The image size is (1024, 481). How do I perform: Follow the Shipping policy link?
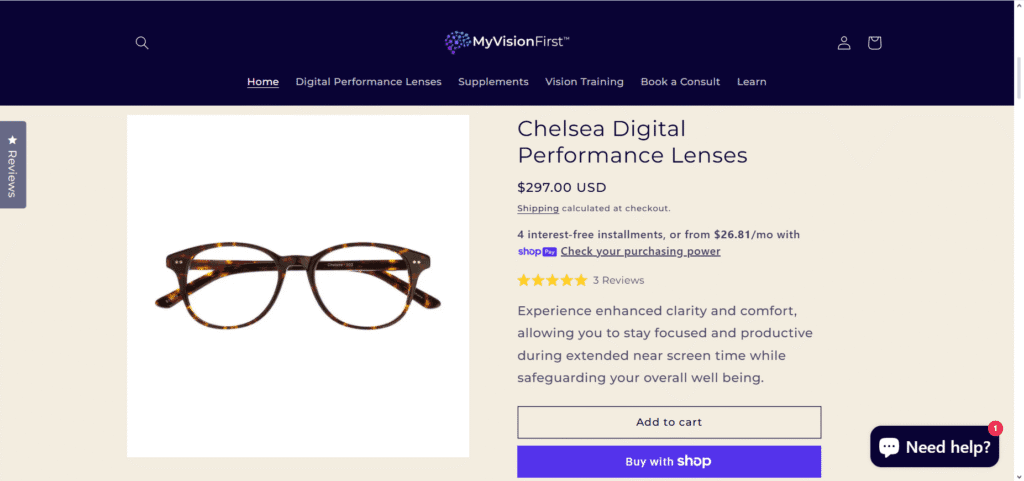pos(538,209)
